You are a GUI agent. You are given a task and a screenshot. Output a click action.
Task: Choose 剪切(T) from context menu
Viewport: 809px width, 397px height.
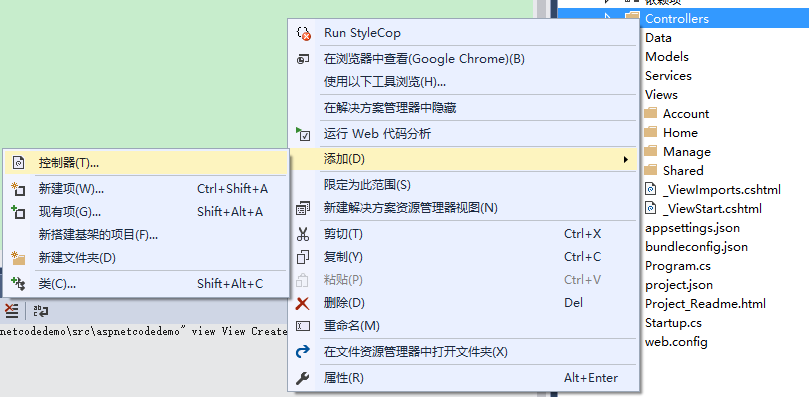click(x=464, y=234)
